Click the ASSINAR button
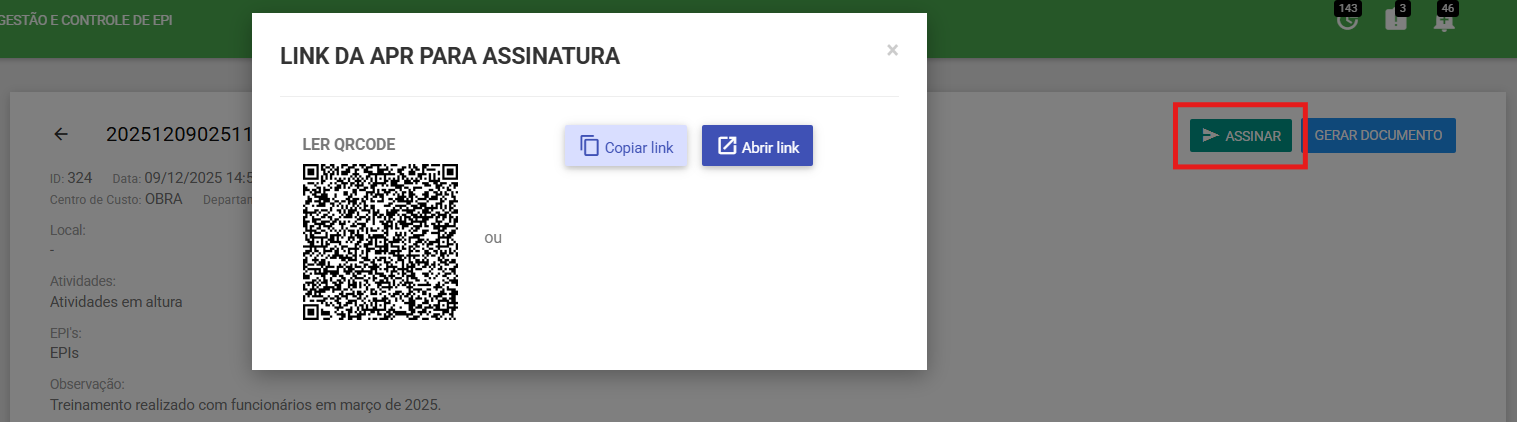The image size is (1517, 422). click(1241, 136)
